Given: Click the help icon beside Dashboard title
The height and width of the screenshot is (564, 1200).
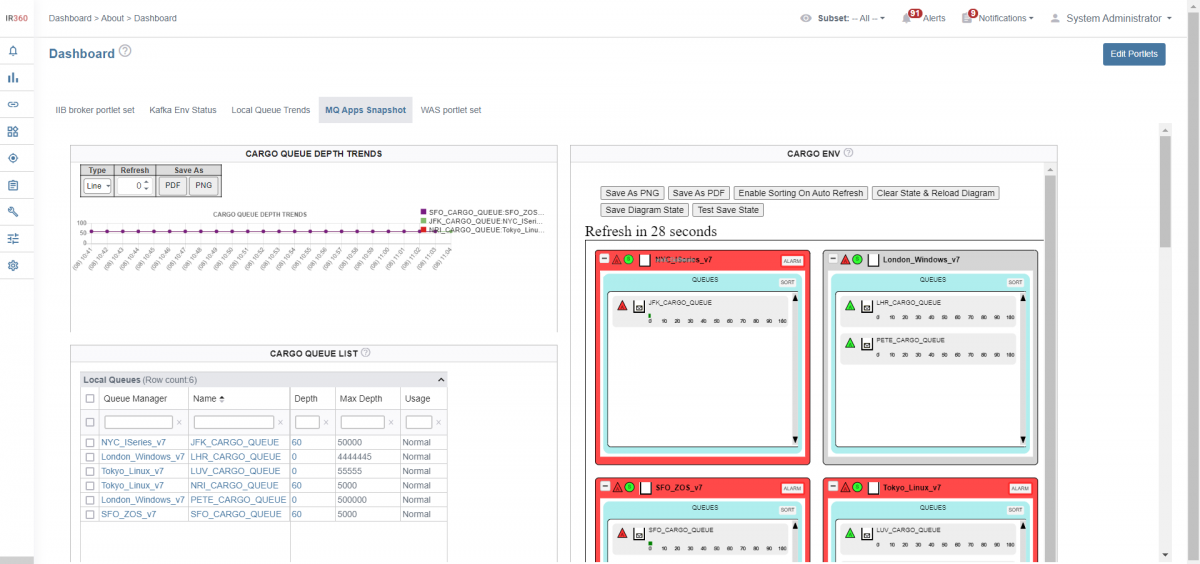Looking at the screenshot, I should pos(125,51).
